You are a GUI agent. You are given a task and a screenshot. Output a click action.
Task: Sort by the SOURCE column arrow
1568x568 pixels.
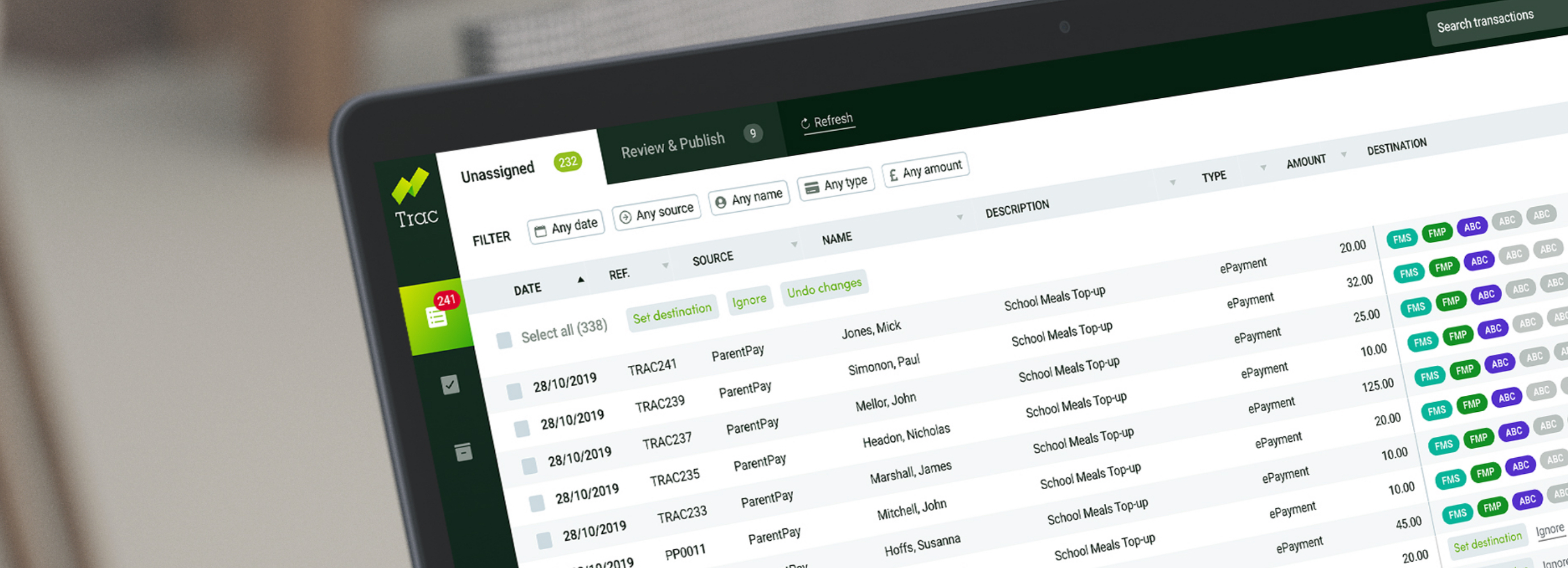[794, 244]
